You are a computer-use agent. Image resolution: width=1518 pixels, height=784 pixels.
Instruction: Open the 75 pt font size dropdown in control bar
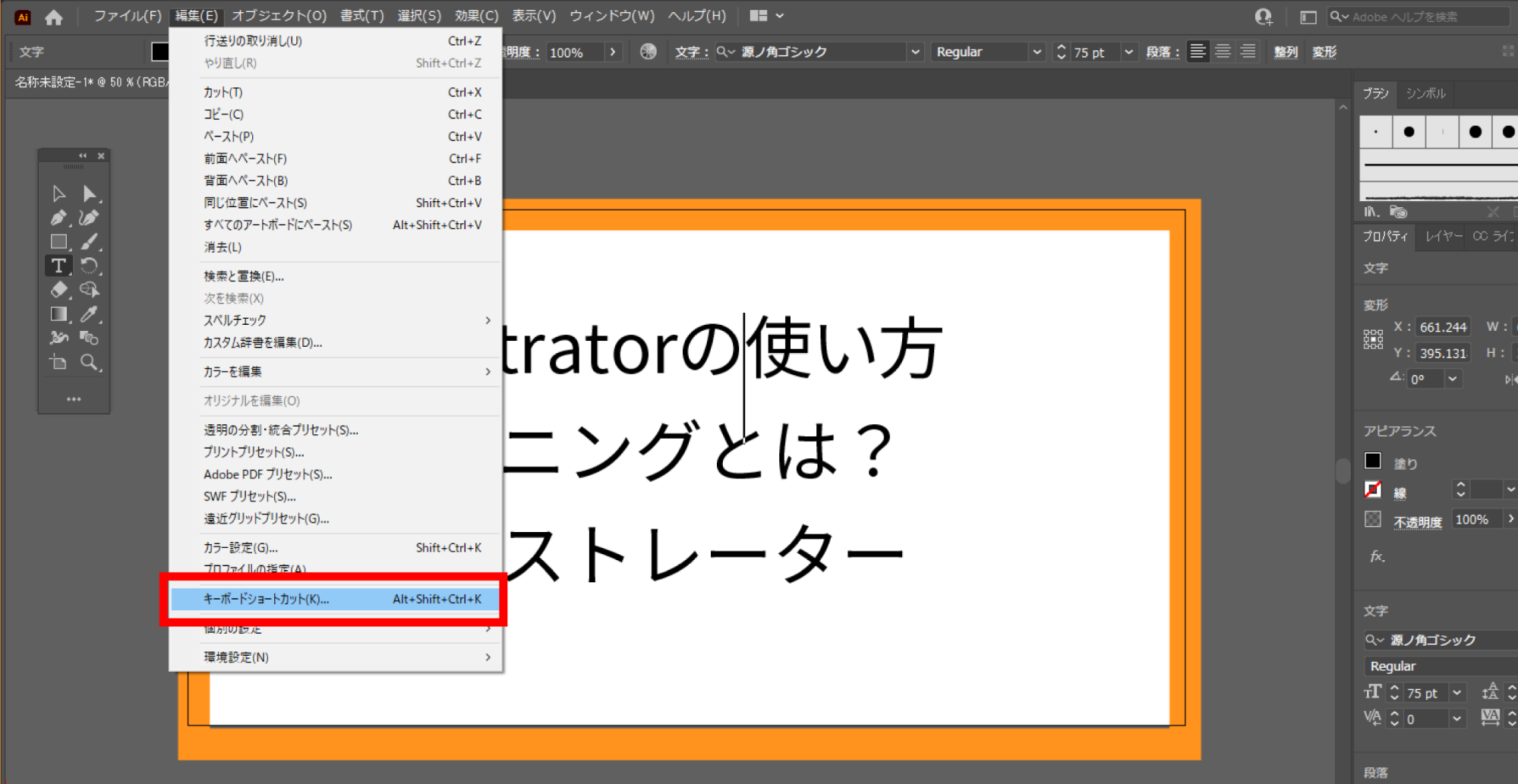pyautogui.click(x=1128, y=52)
